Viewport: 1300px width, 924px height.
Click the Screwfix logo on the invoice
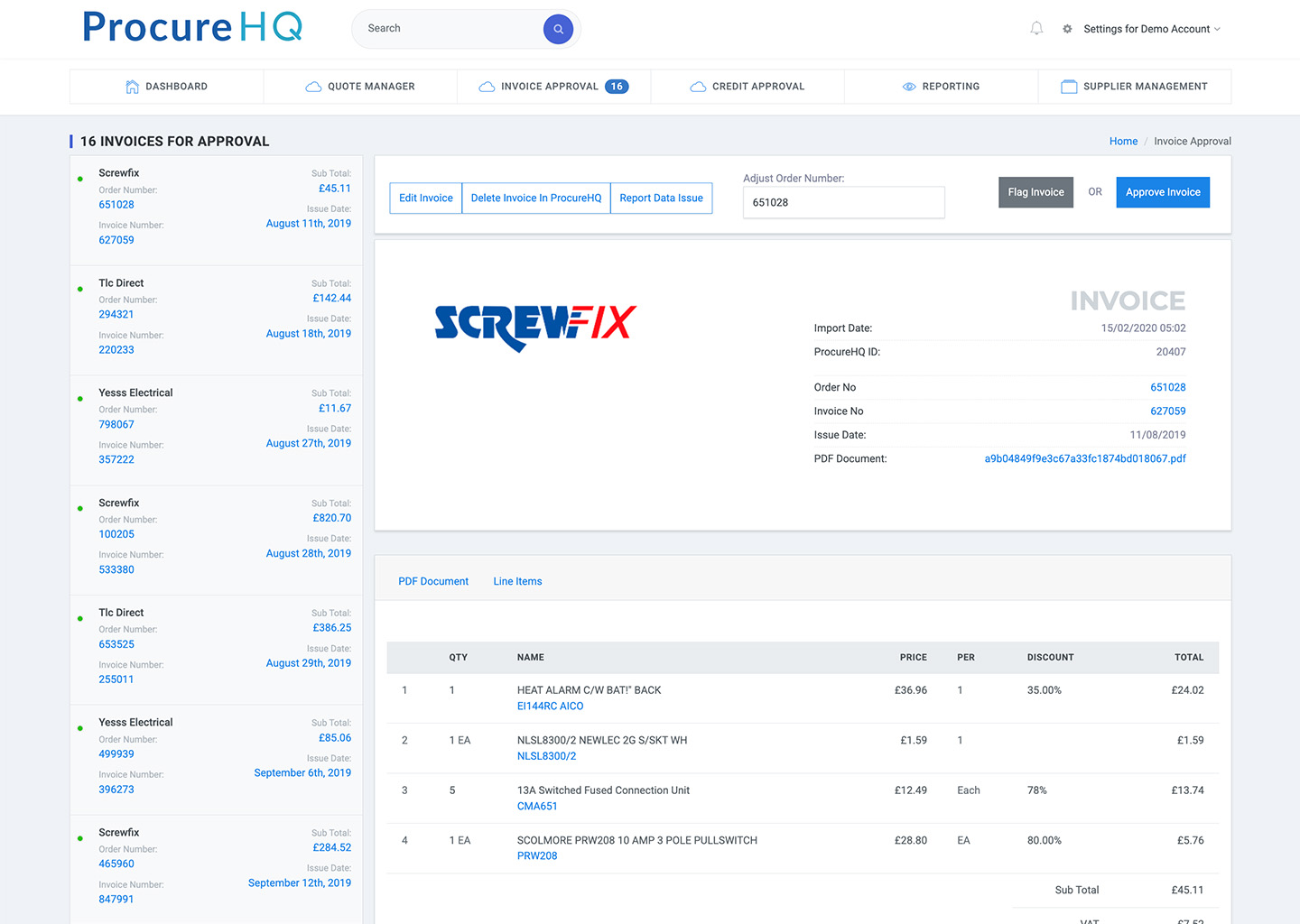point(535,328)
